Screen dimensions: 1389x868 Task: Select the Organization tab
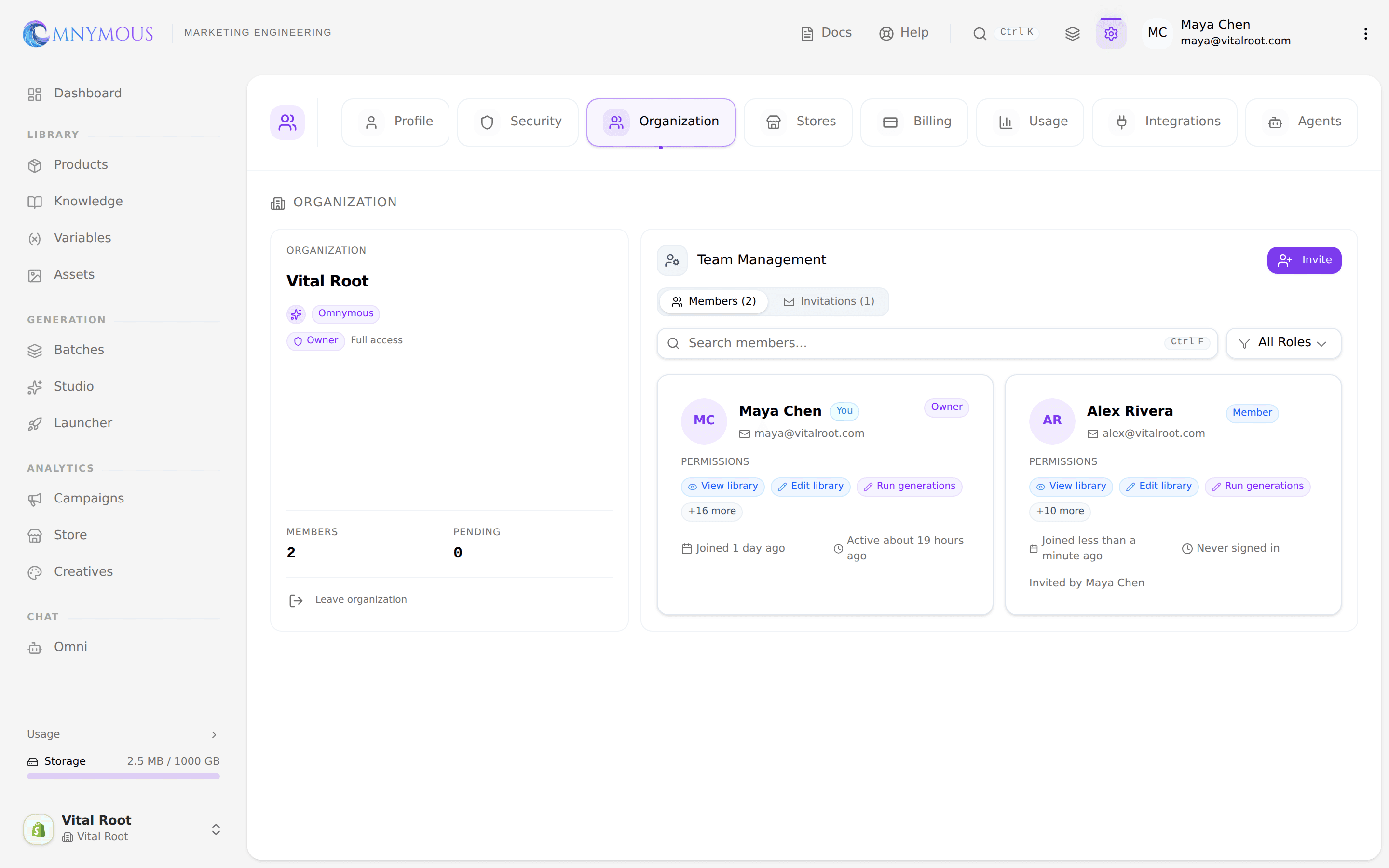pyautogui.click(x=661, y=122)
